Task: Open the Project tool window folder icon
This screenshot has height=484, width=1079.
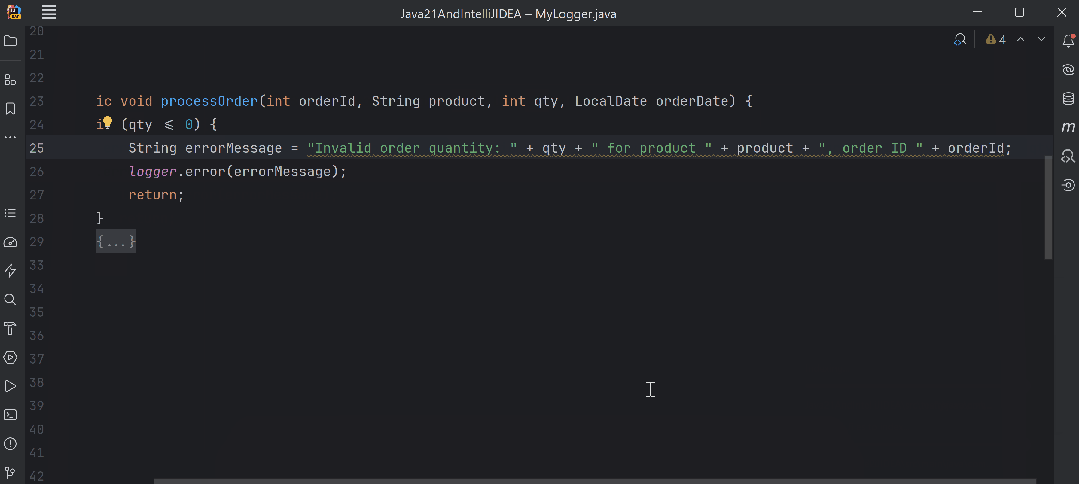Action: [x=10, y=41]
